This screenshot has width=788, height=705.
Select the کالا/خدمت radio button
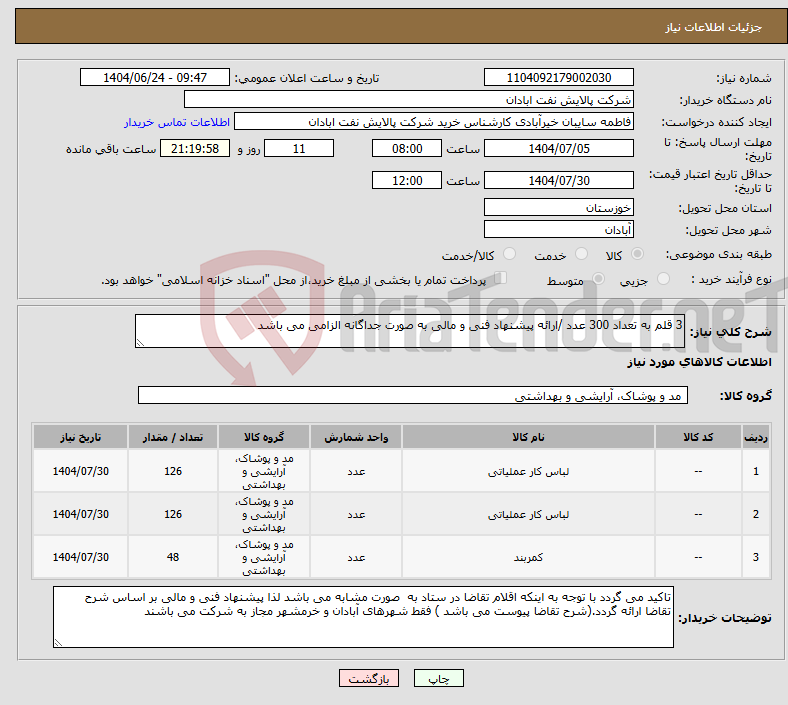click(510, 254)
